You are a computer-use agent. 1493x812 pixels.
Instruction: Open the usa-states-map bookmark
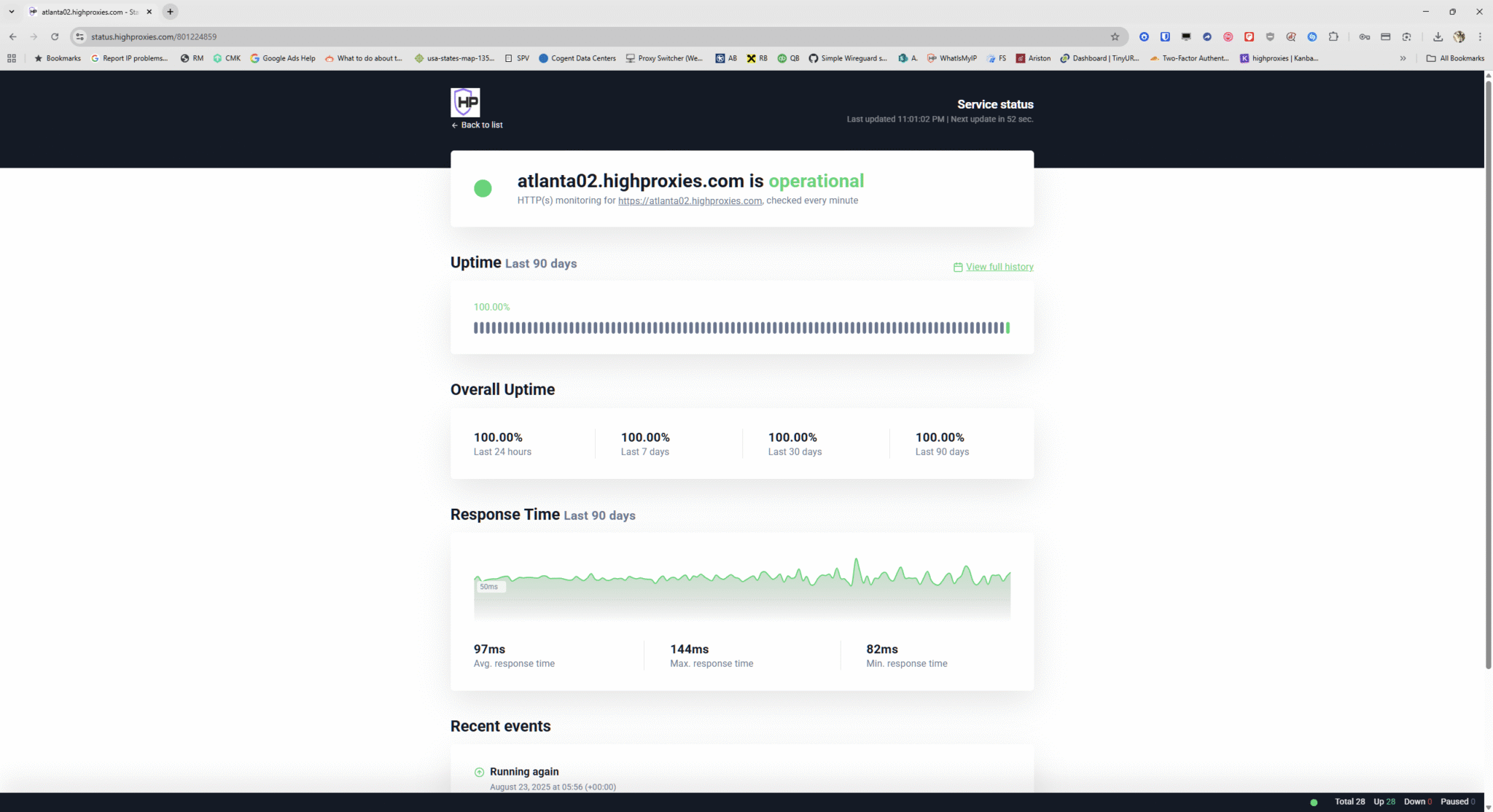[454, 58]
